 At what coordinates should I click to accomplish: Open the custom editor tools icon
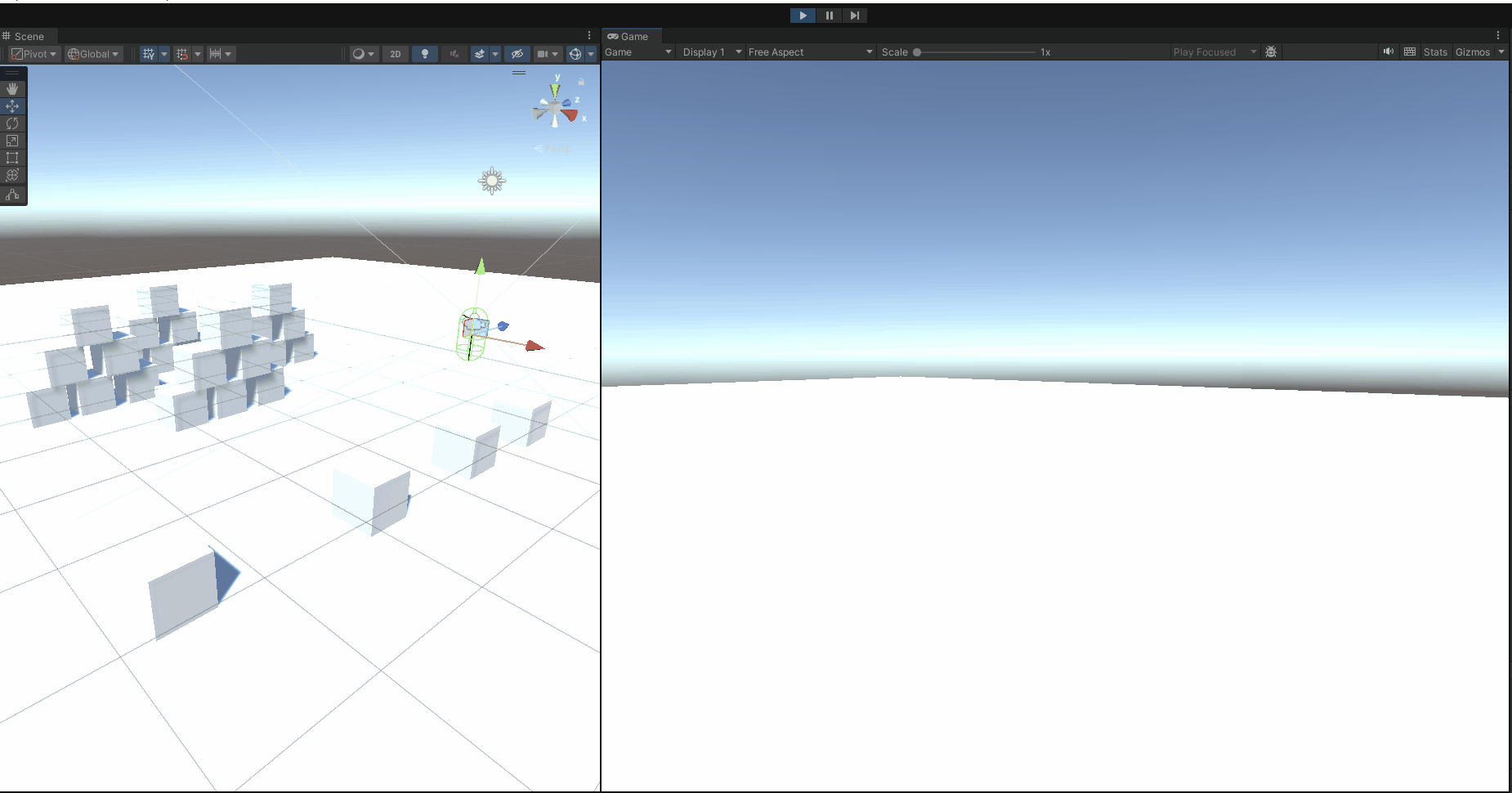(x=12, y=195)
